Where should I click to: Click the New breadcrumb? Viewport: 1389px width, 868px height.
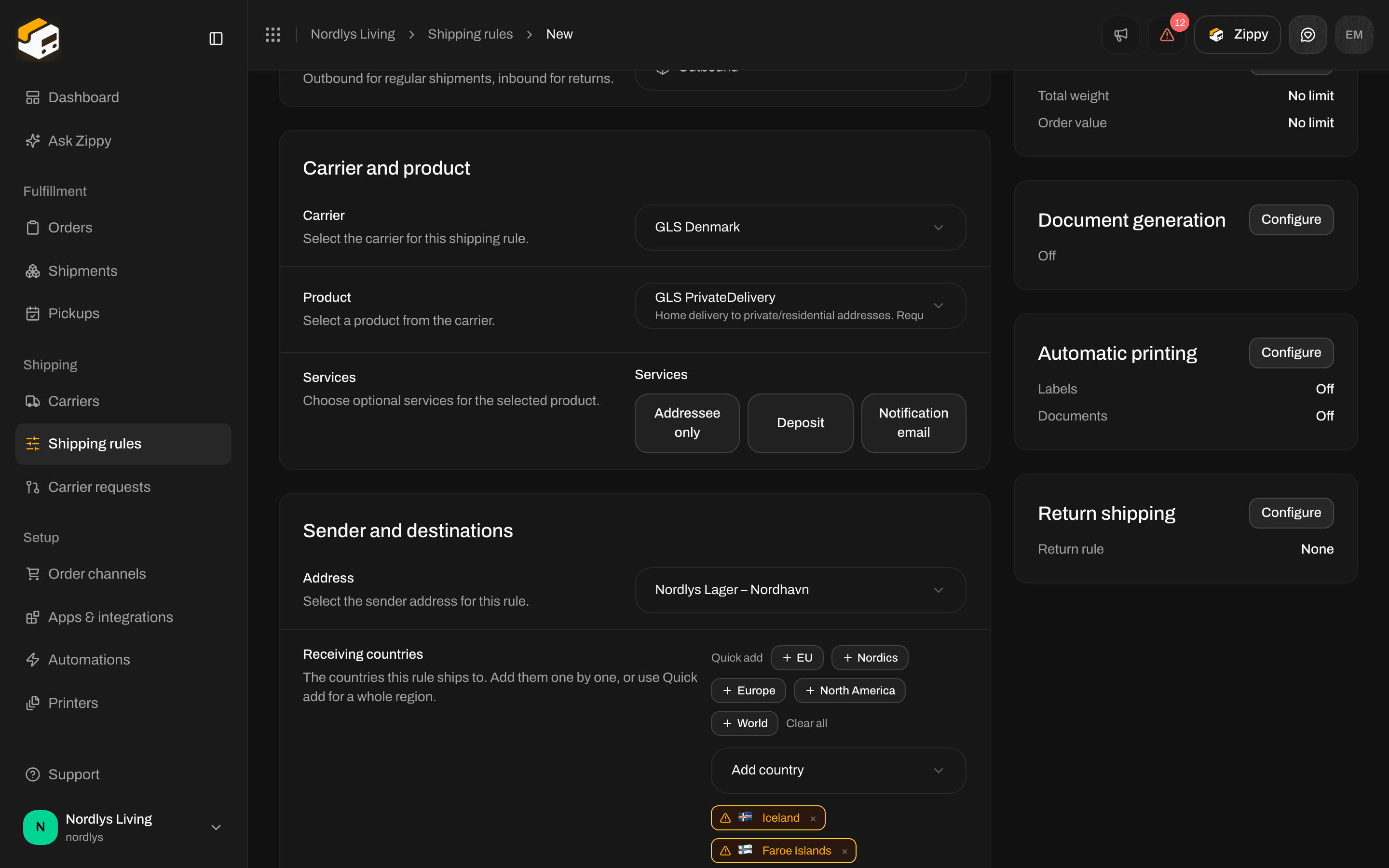[x=559, y=34]
